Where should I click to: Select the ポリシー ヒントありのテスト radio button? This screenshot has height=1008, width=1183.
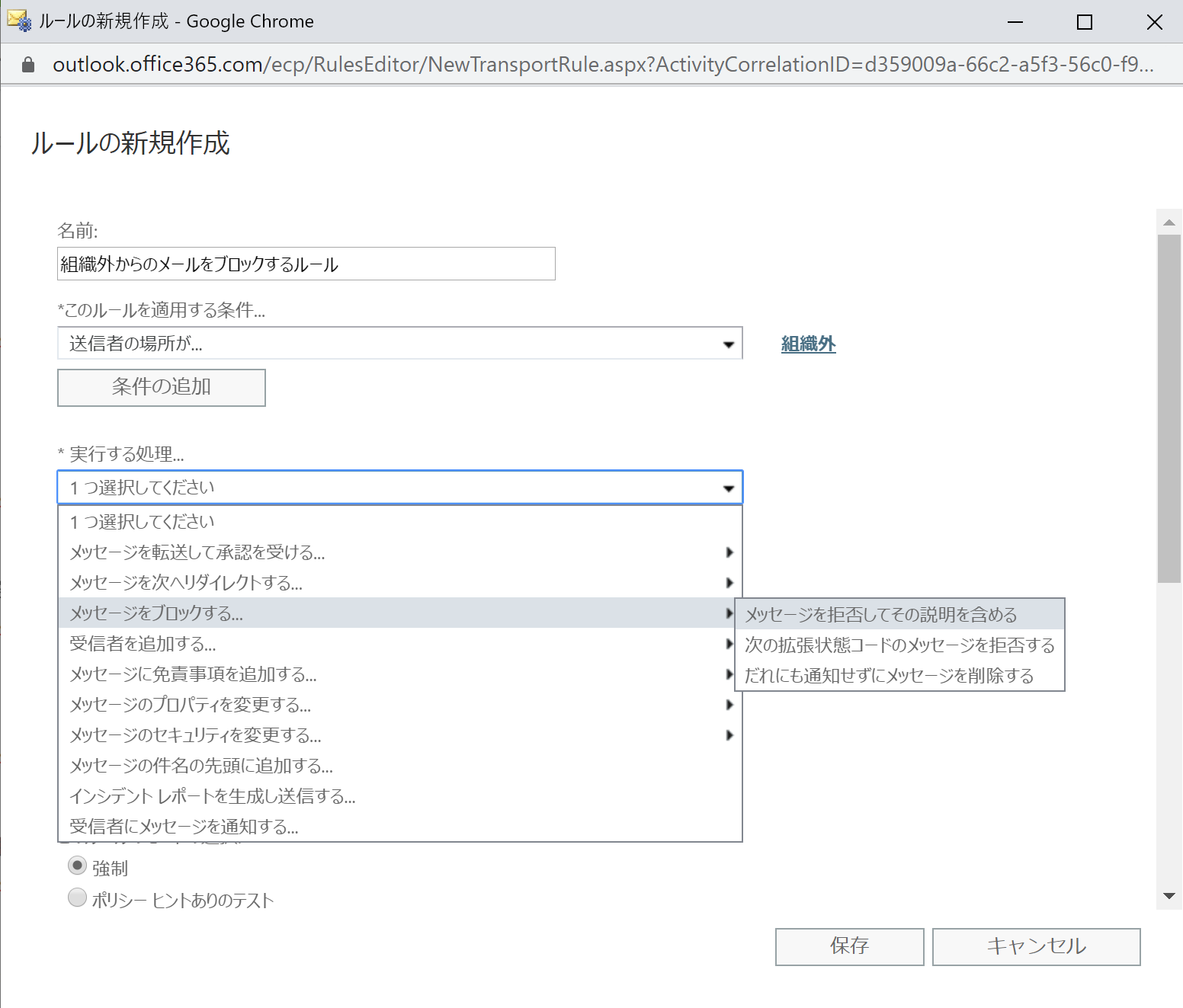[77, 898]
